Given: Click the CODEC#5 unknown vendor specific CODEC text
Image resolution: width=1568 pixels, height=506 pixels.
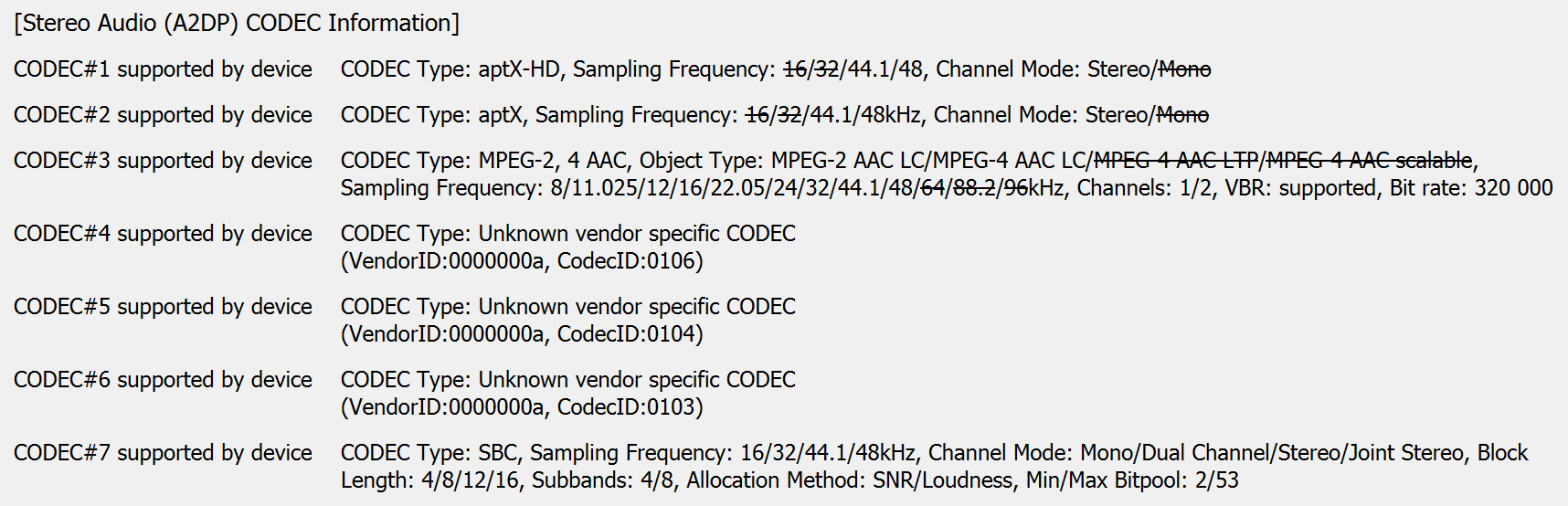Looking at the screenshot, I should [x=567, y=307].
